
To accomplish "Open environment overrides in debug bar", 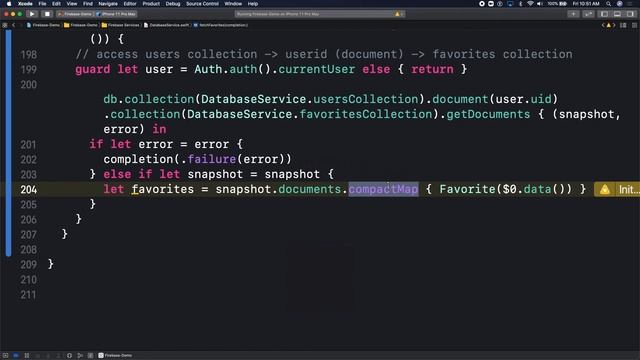I will tap(91, 356).
